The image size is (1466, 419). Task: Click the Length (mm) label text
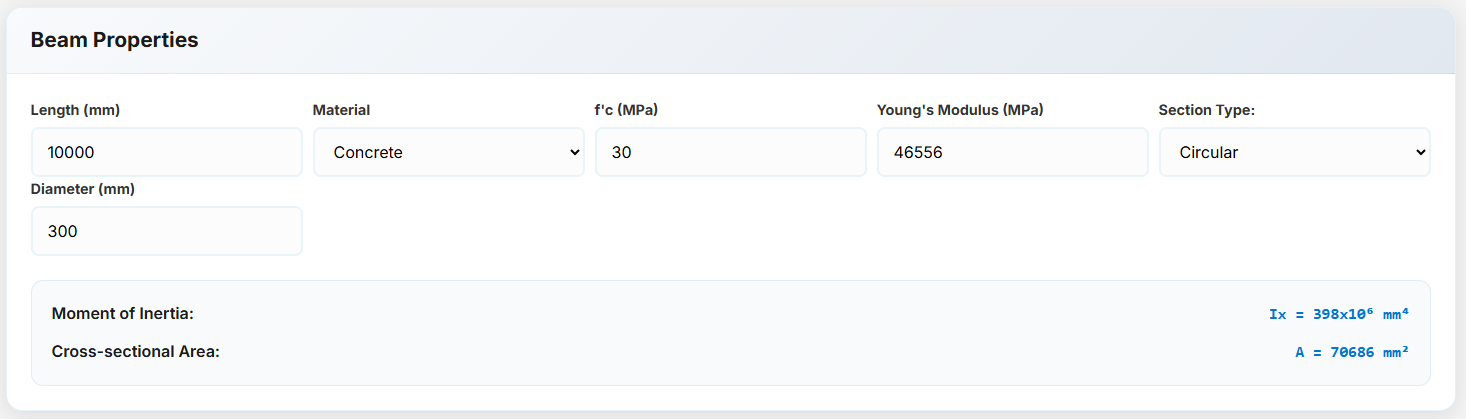75,110
